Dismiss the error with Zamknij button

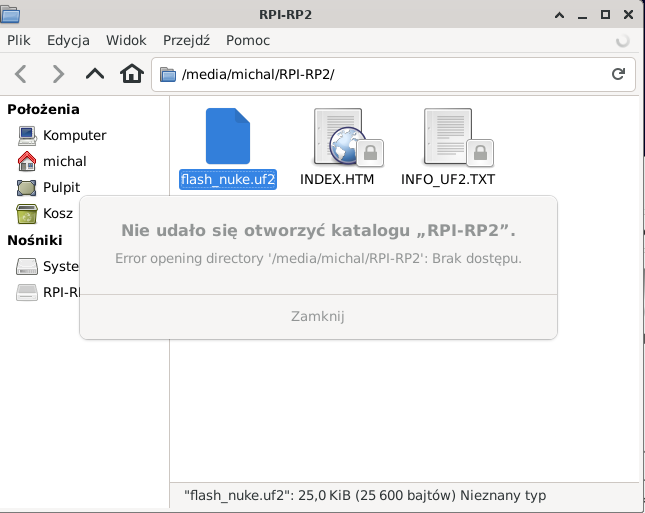point(318,316)
